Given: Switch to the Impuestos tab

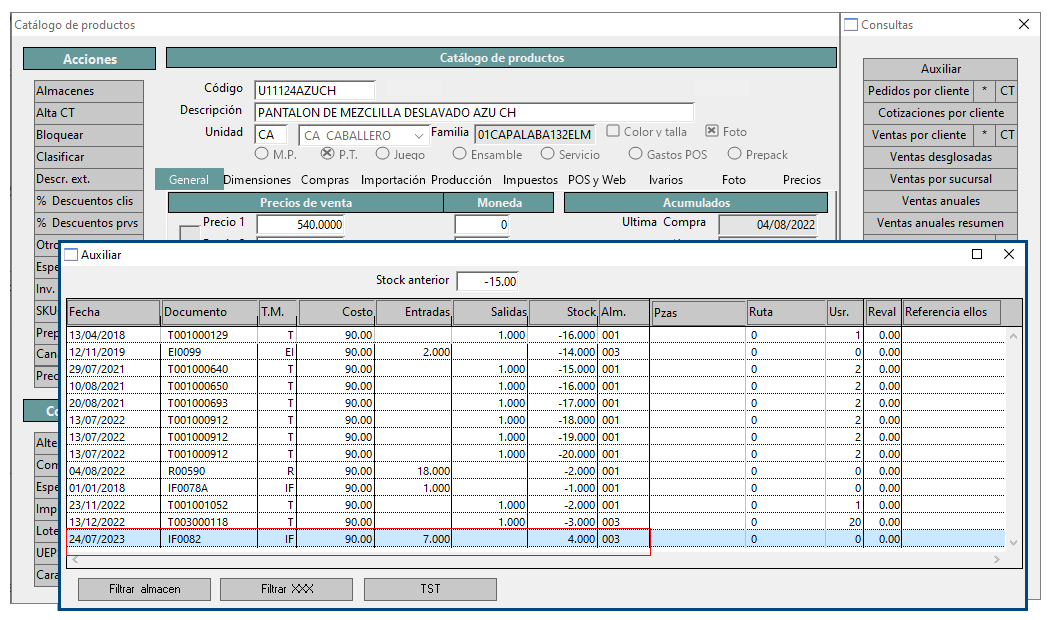Looking at the screenshot, I should tap(530, 180).
